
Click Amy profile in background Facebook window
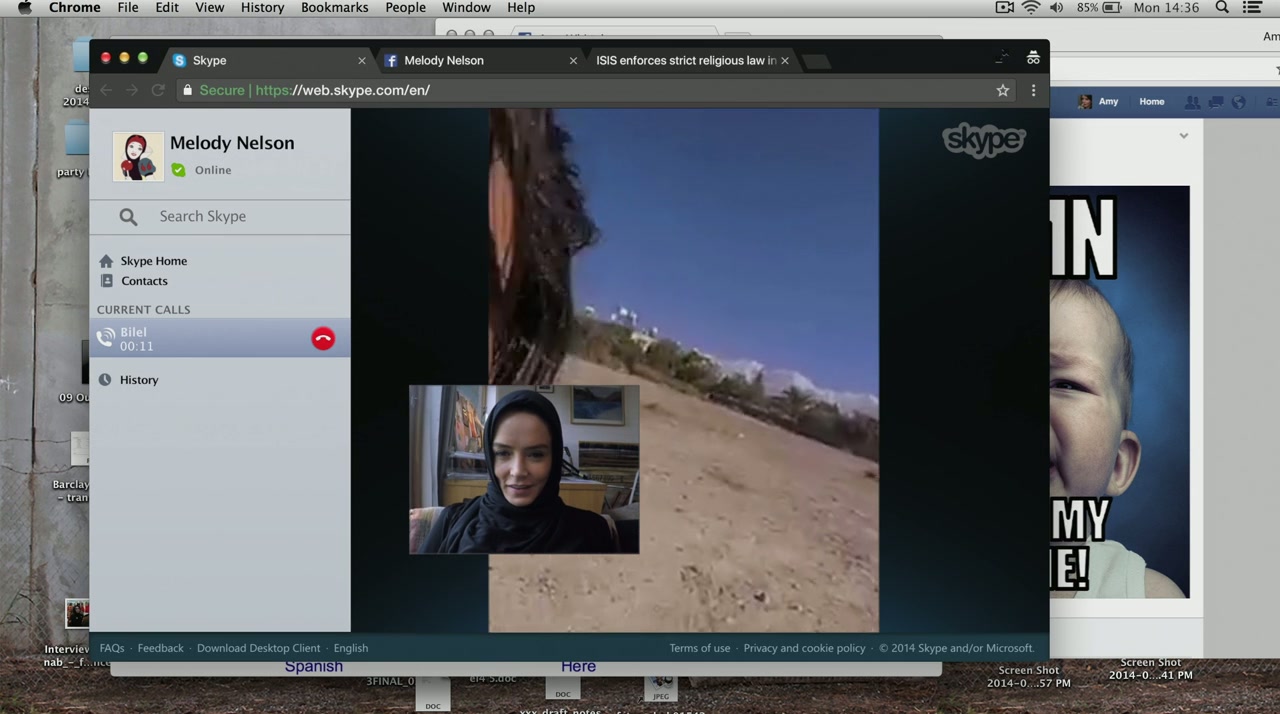tap(1099, 102)
